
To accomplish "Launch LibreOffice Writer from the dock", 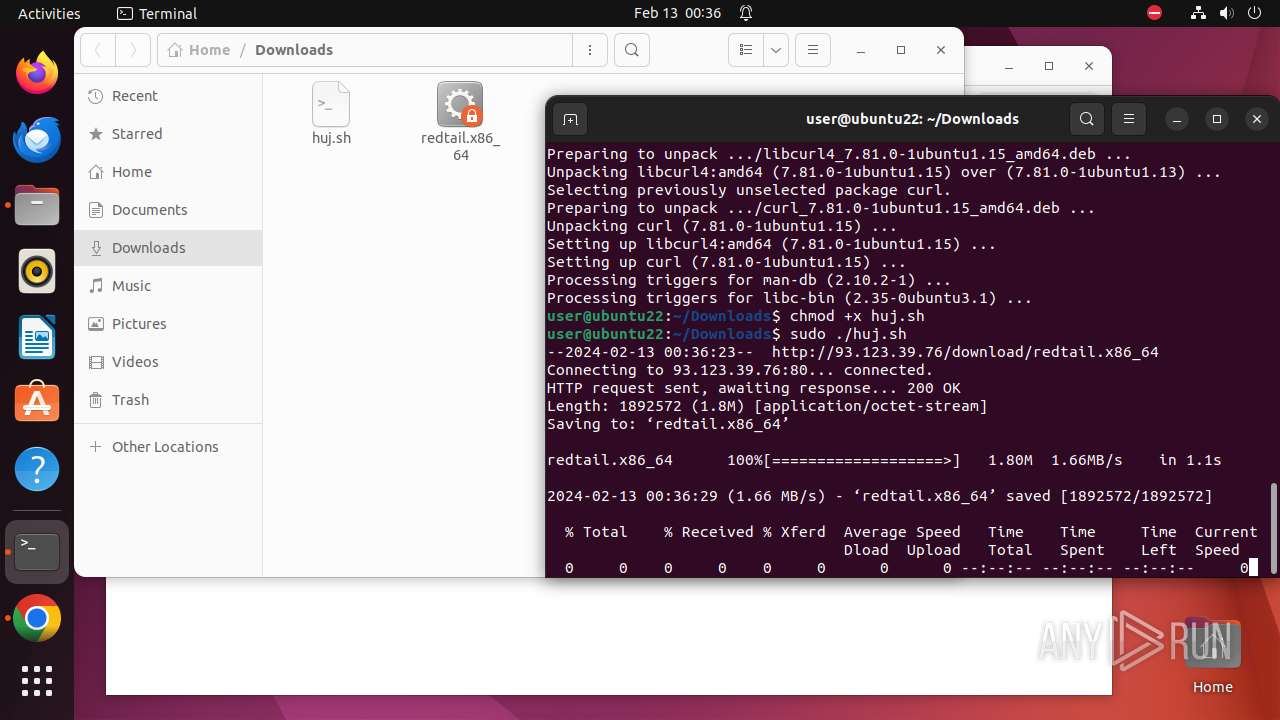I will (37, 337).
